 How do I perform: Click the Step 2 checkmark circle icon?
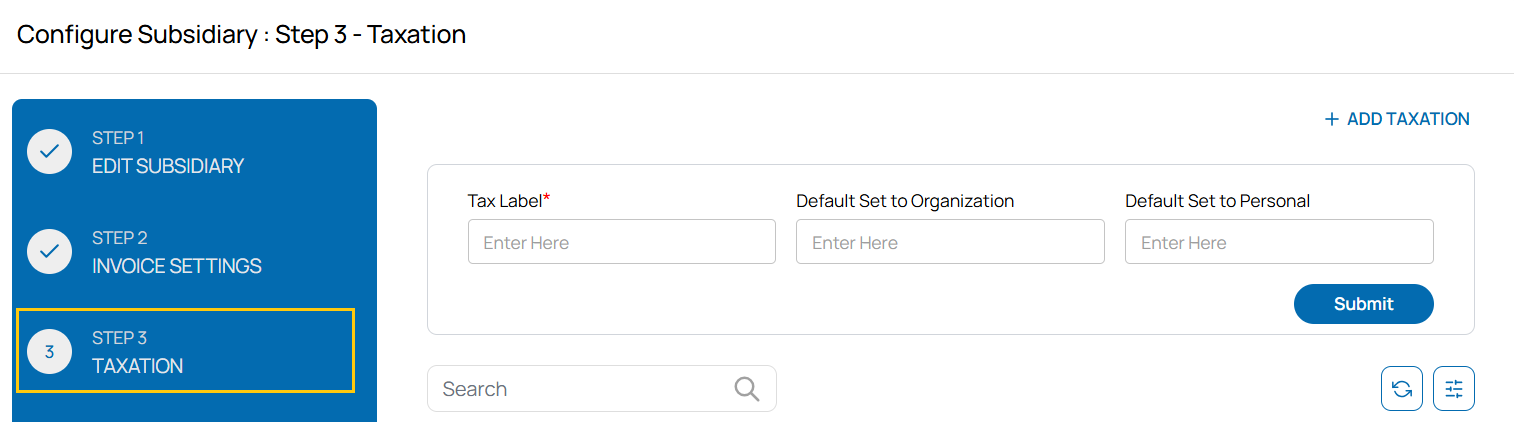pos(49,252)
